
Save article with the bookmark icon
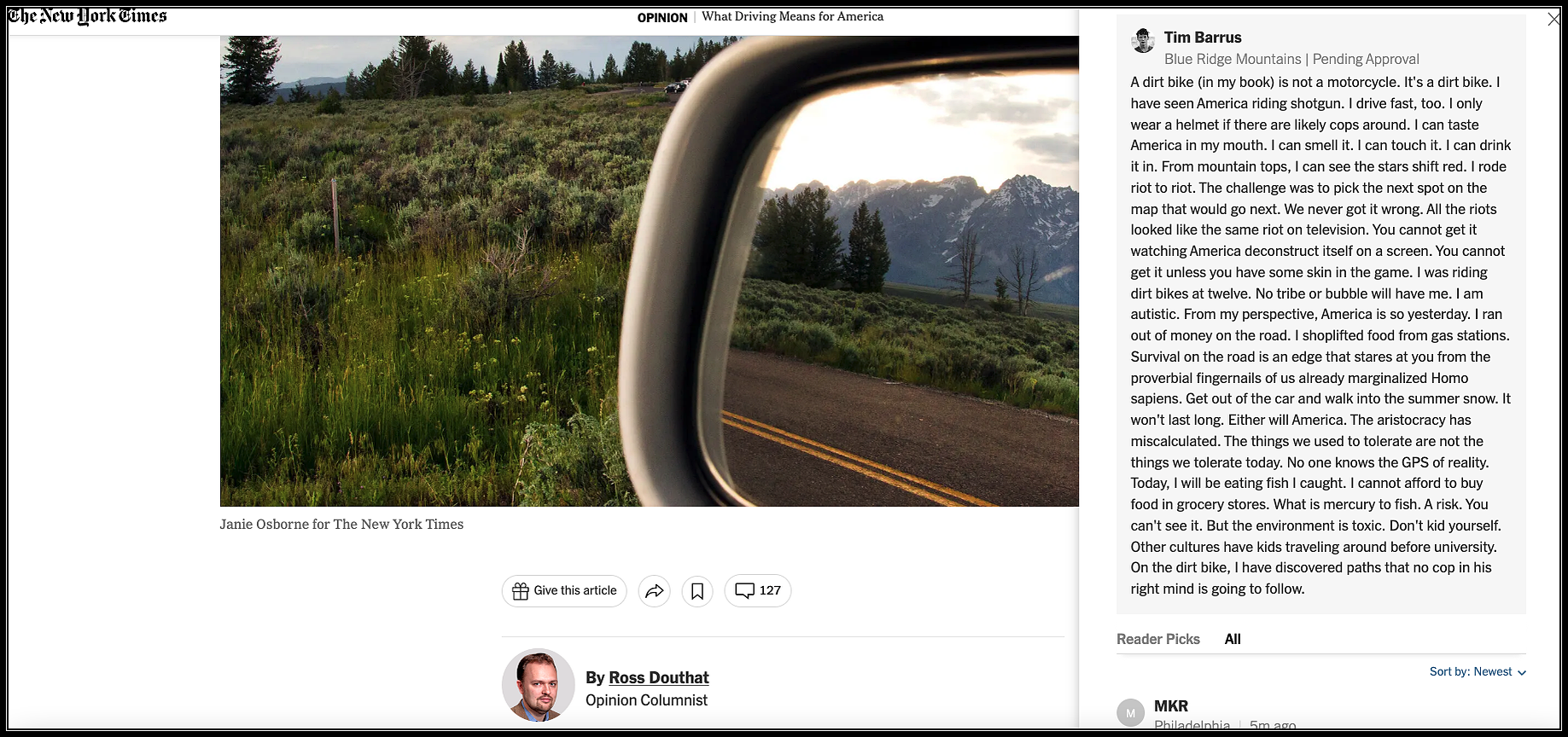click(697, 591)
